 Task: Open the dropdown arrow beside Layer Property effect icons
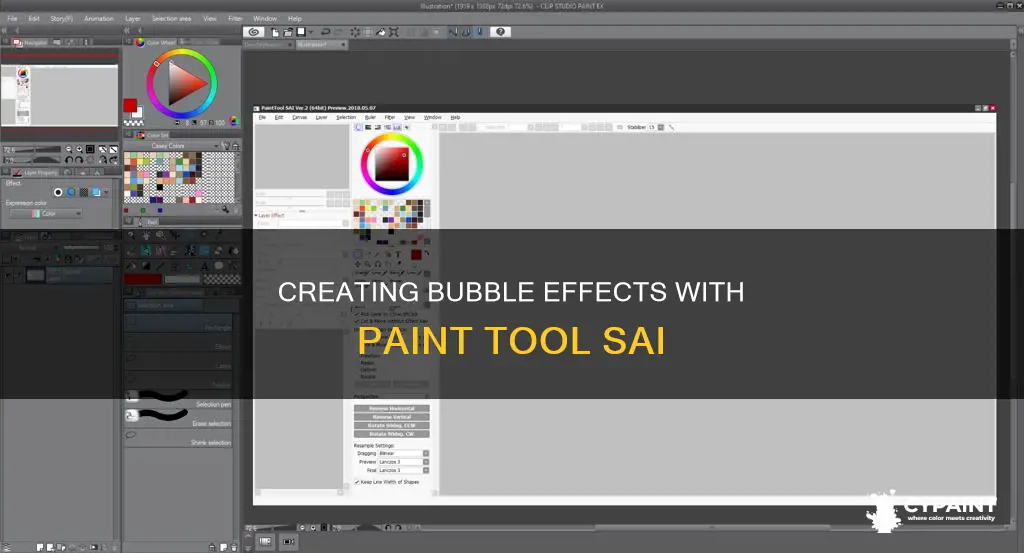point(106,193)
